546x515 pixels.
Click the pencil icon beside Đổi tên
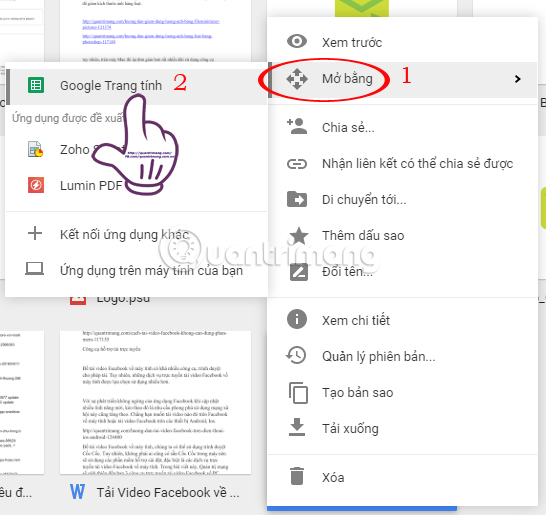coord(299,272)
